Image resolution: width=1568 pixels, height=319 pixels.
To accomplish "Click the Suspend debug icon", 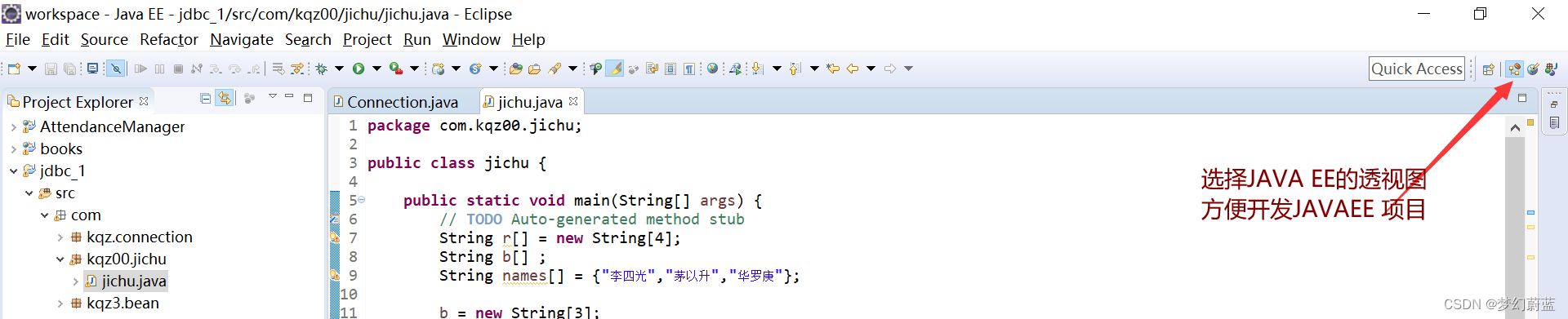I will [x=159, y=69].
